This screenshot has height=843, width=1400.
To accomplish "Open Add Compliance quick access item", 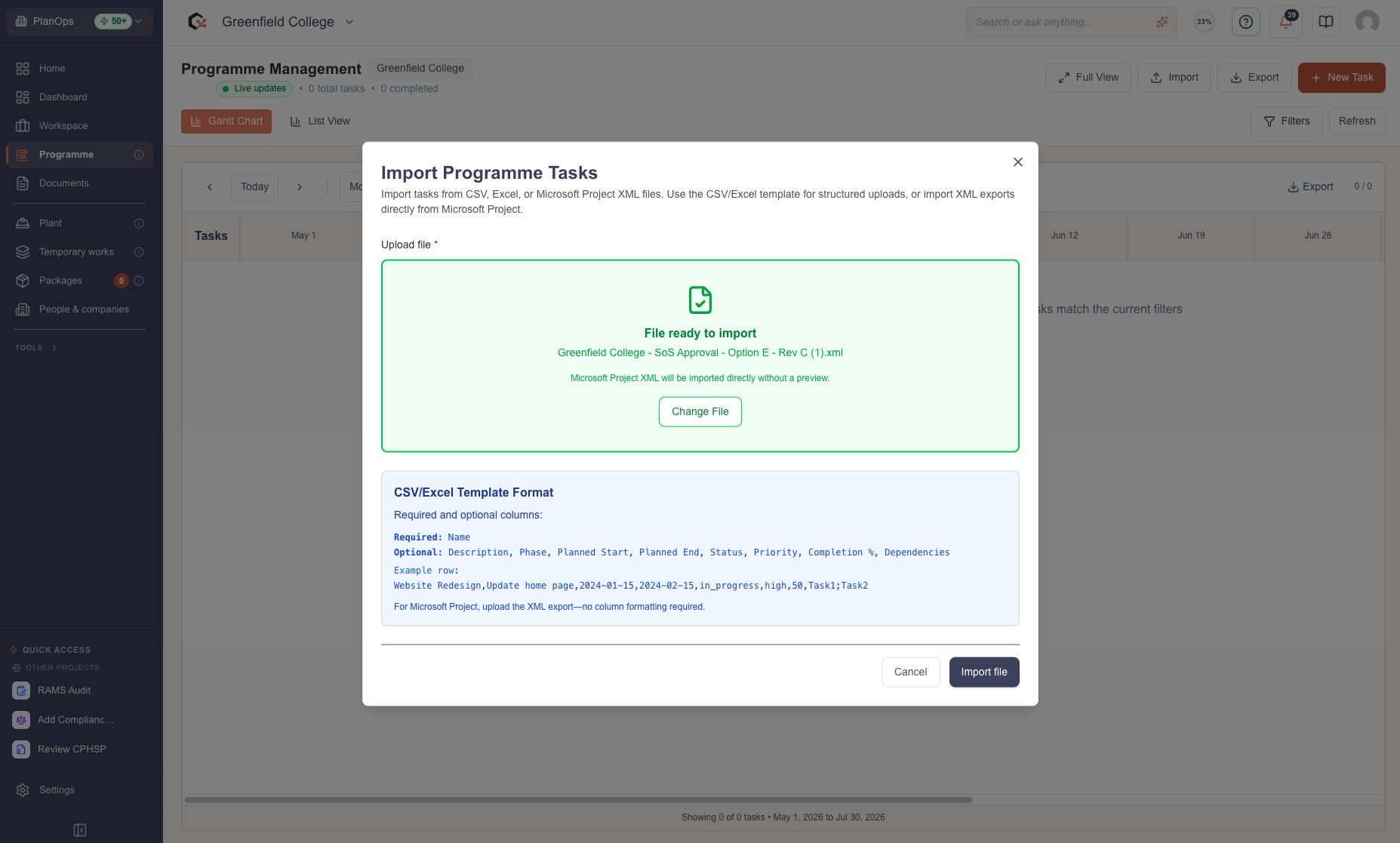I will (x=79, y=719).
